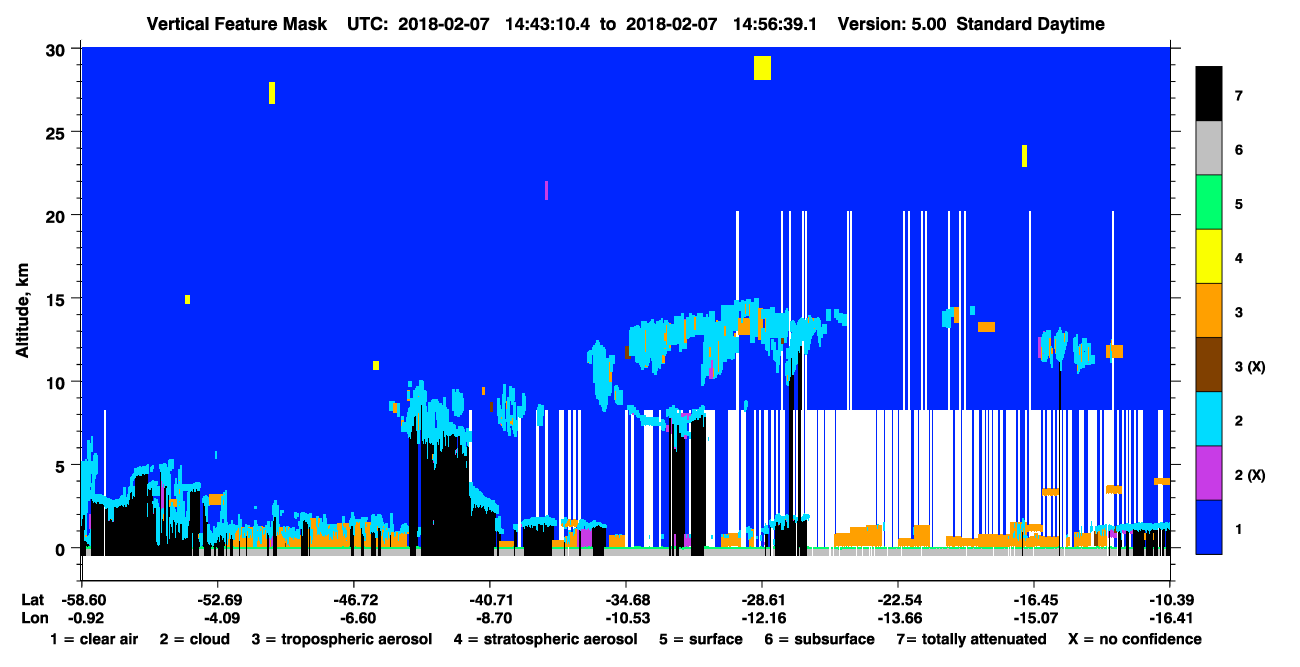Click the large yellow aerosol patch near 29 km

click(762, 68)
